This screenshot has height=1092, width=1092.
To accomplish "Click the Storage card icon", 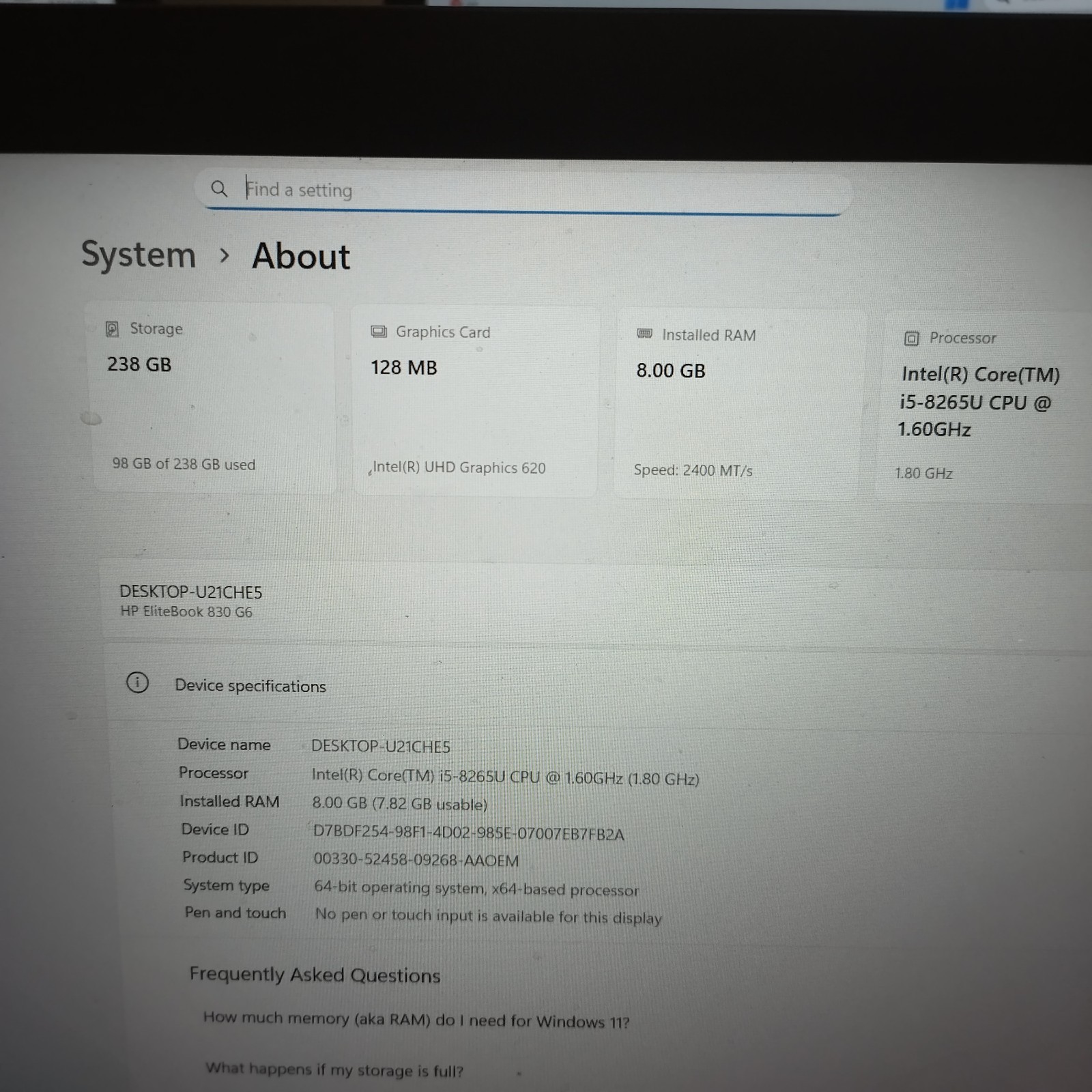I will tap(112, 329).
